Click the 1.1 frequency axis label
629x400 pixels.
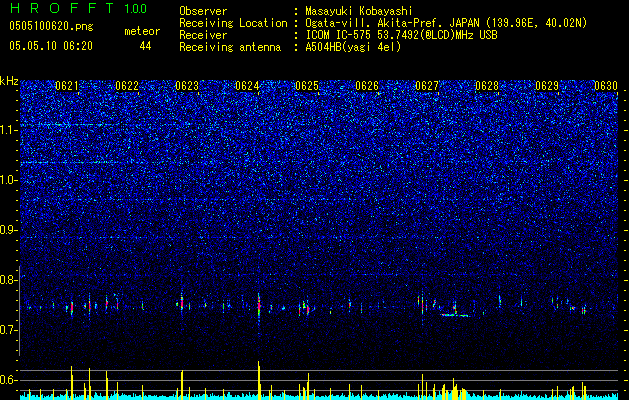8,130
